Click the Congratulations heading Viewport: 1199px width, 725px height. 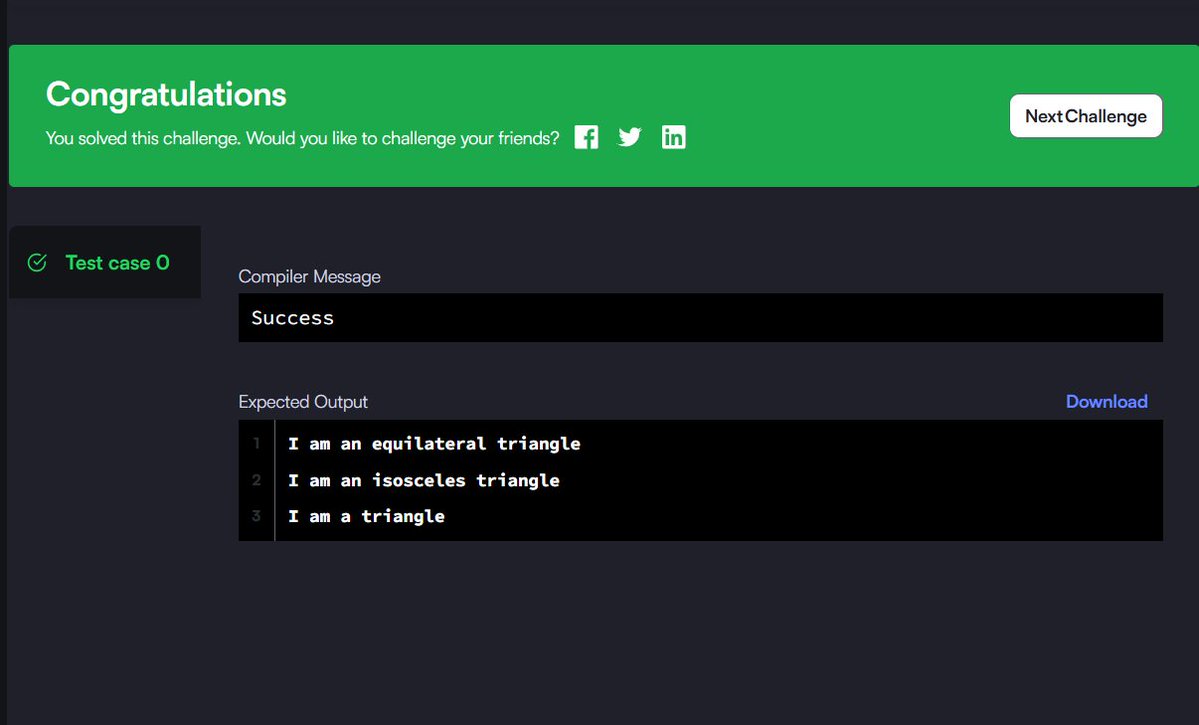pos(165,93)
